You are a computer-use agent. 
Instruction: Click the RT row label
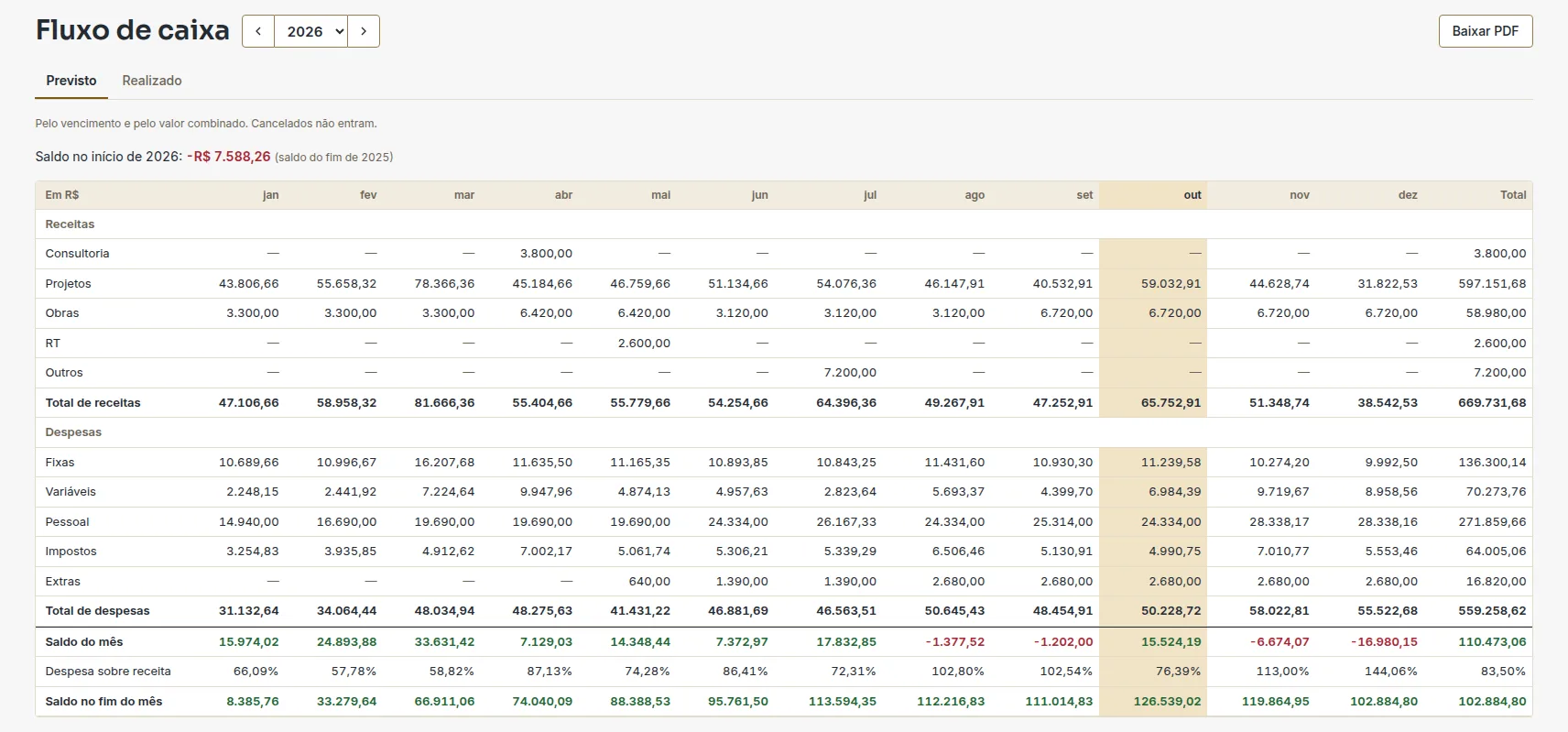53,344
